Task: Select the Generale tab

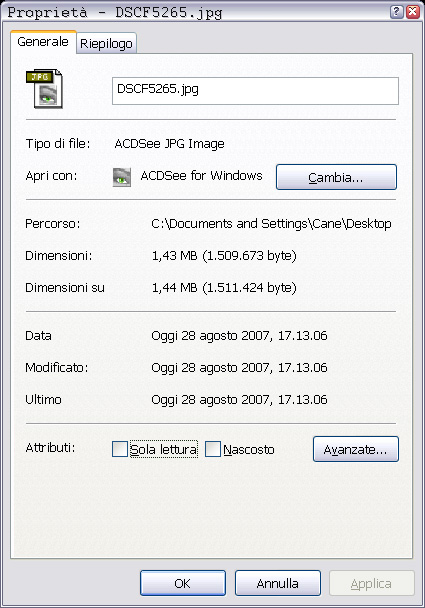Action: pos(43,41)
